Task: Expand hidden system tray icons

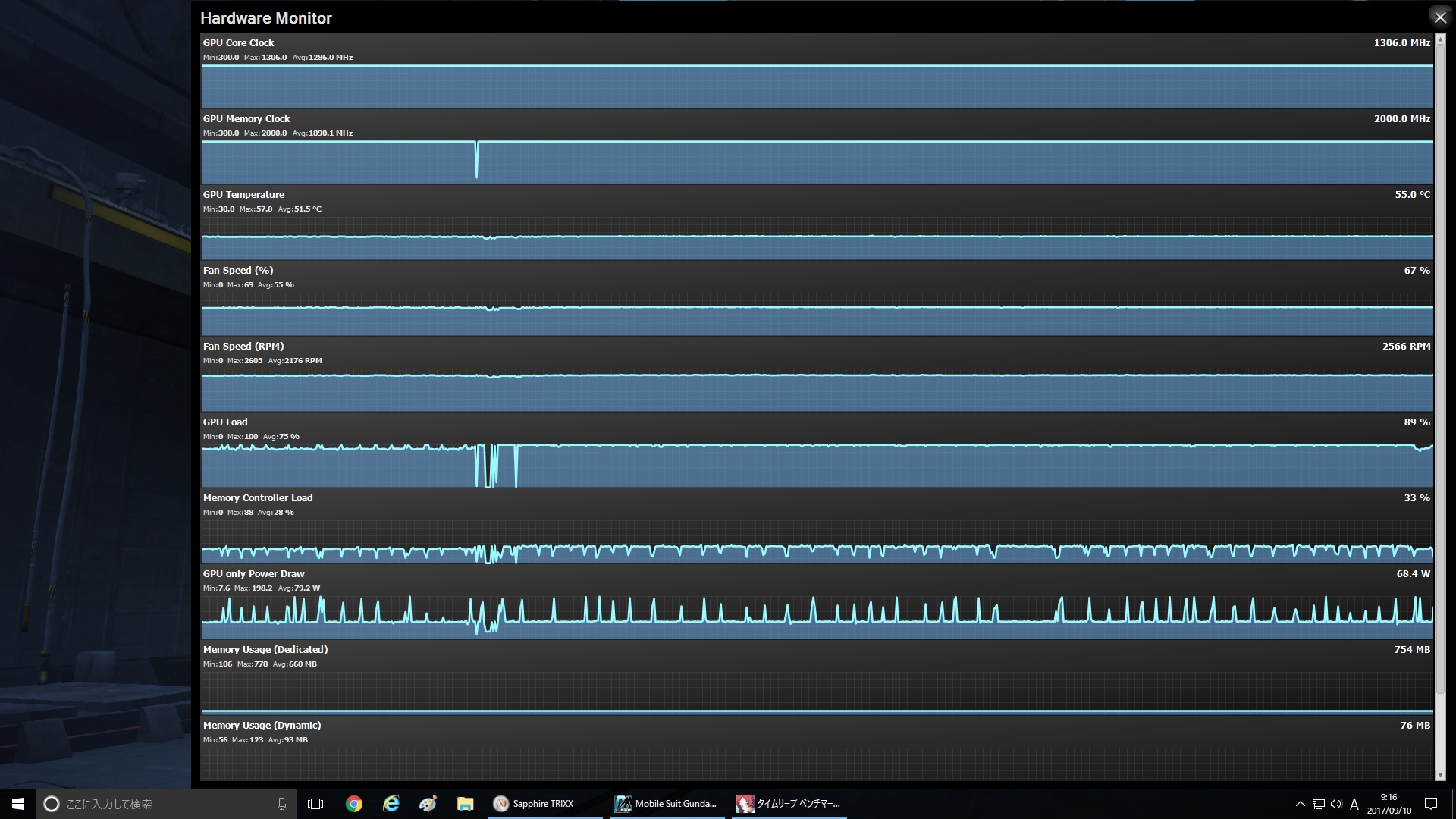Action: pyautogui.click(x=1300, y=804)
